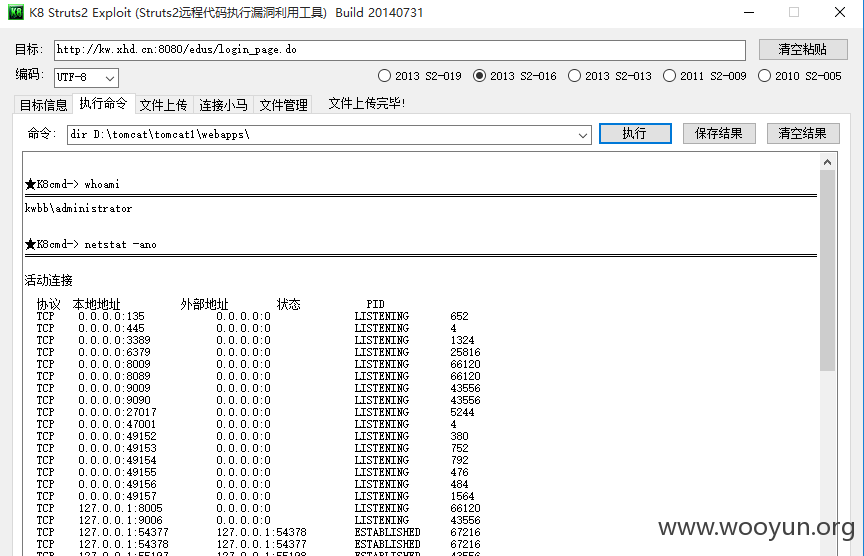The image size is (864, 556).
Task: Click the local address 0.0.0.0:27017 entry
Action: tap(117, 412)
